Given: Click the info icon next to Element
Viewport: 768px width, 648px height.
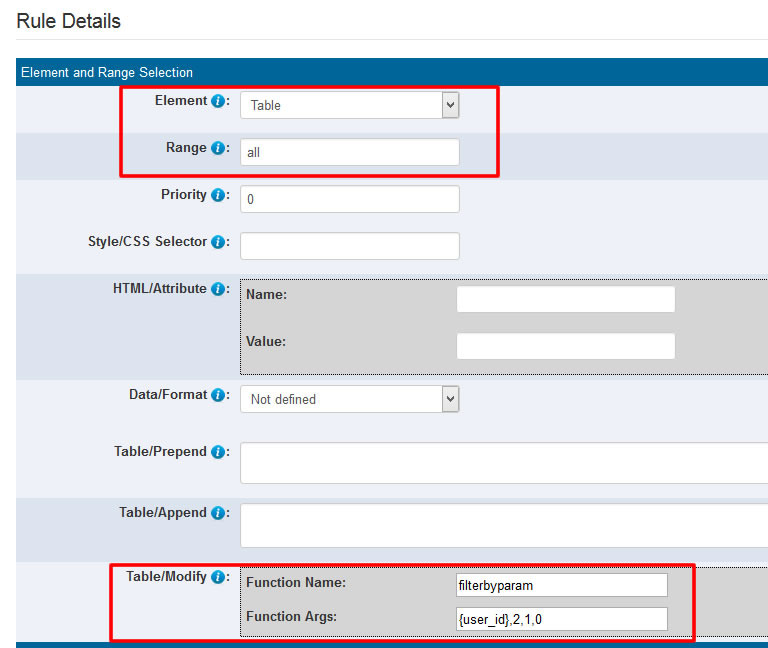Looking at the screenshot, I should tap(218, 101).
